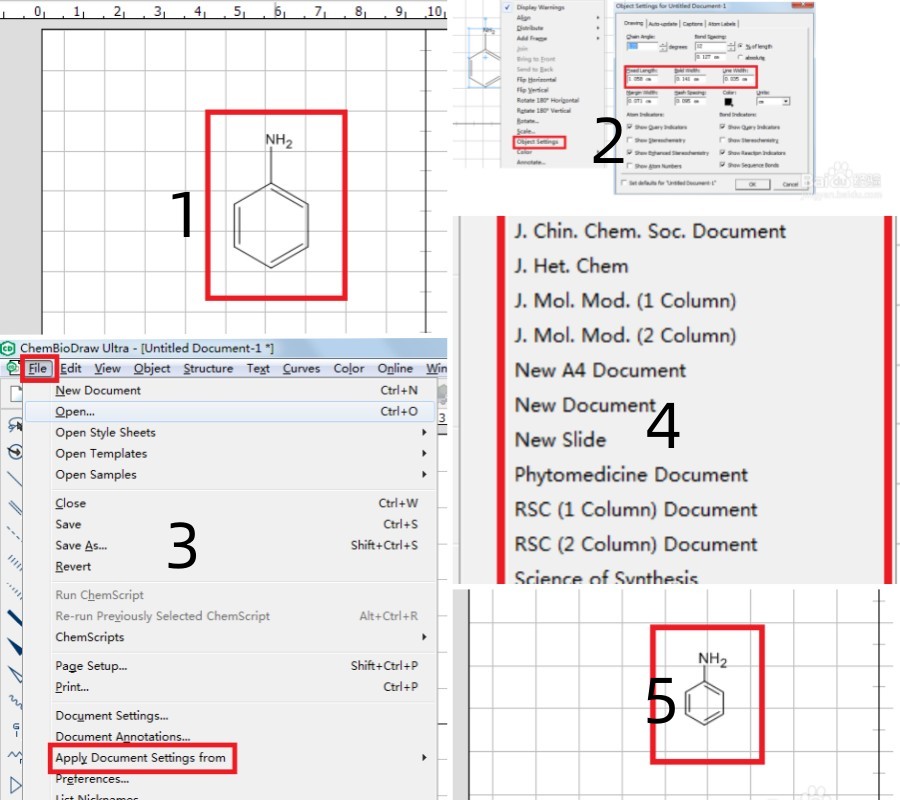Select the Bold Bond tool
Screen dimensions: 900x800
click(x=14, y=618)
